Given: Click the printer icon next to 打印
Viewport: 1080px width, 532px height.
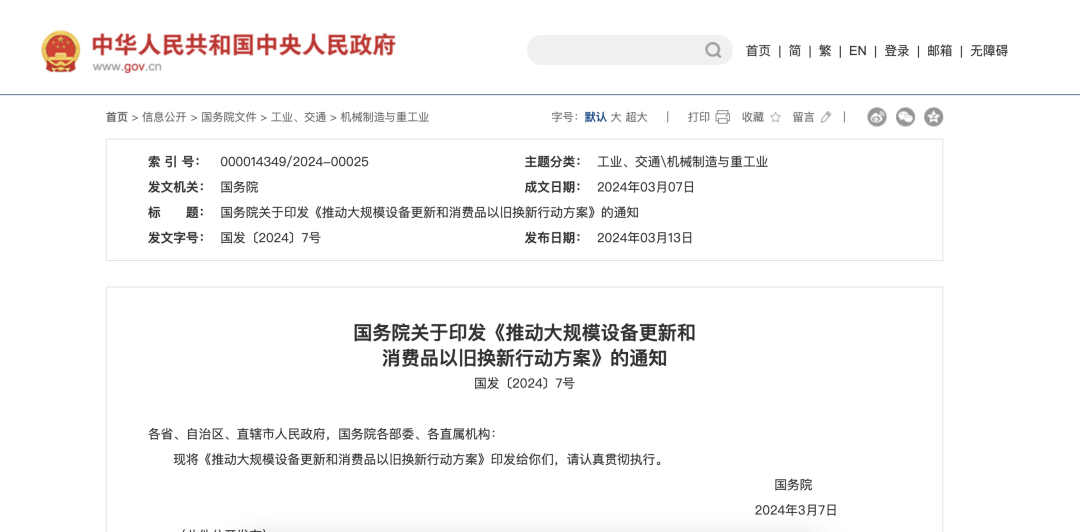Looking at the screenshot, I should click(x=723, y=117).
